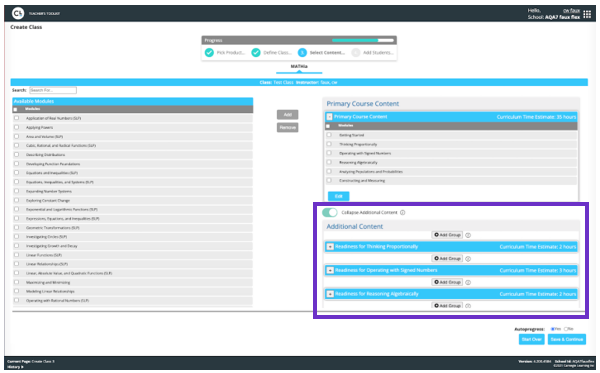Go to Add Students step label
The height and width of the screenshot is (373, 600).
pyautogui.click(x=378, y=53)
